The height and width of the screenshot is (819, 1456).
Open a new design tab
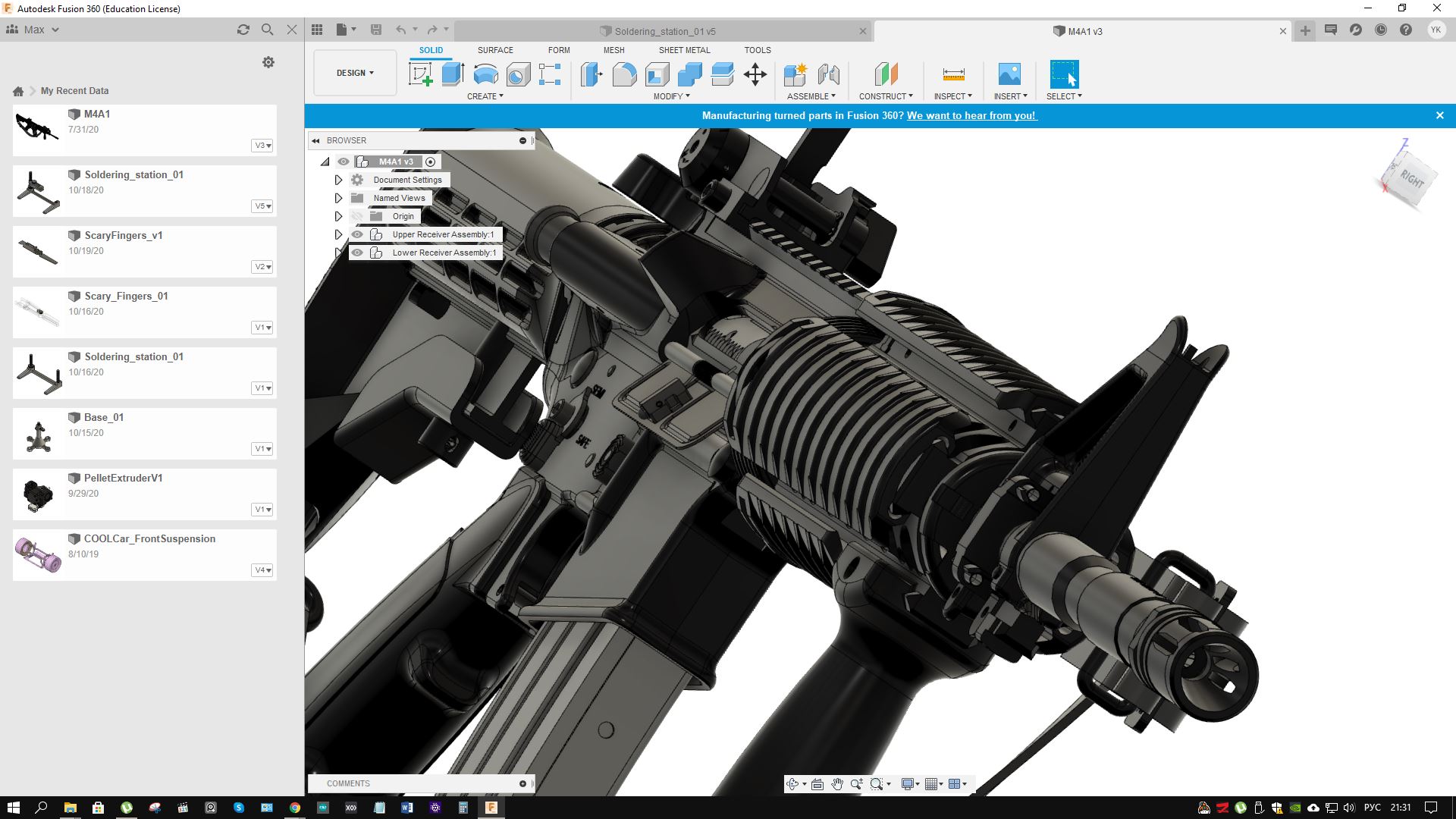(x=1305, y=30)
